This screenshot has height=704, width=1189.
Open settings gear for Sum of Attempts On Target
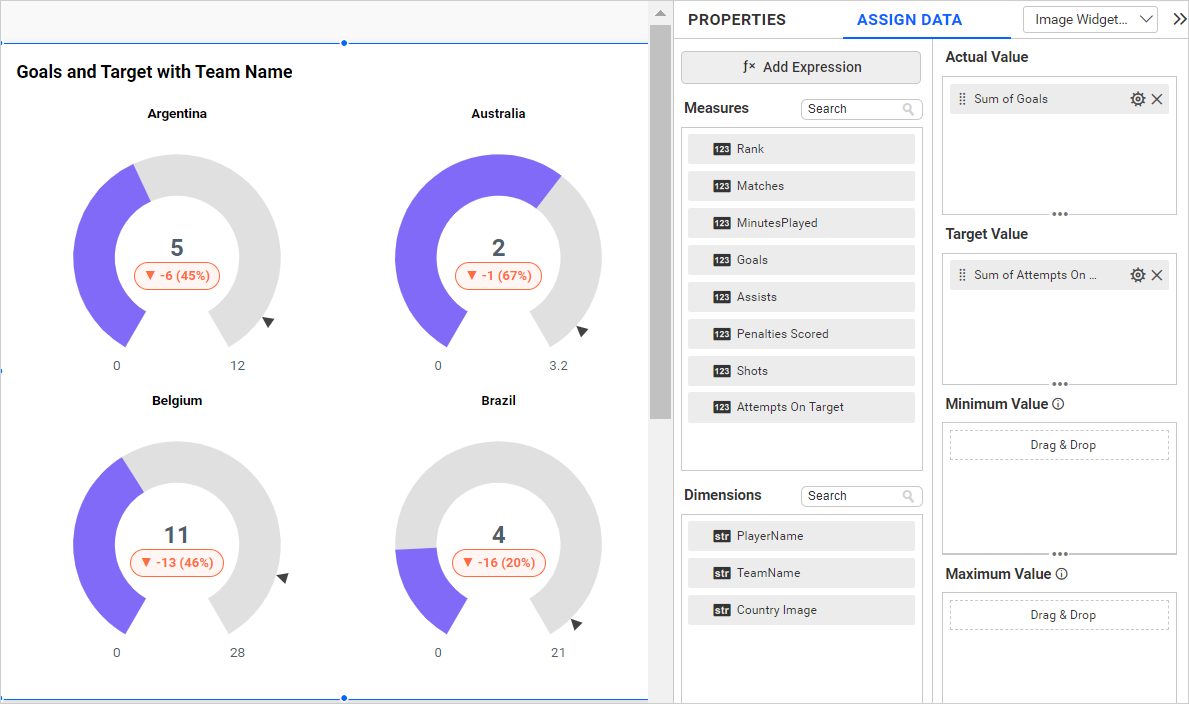(x=1137, y=275)
